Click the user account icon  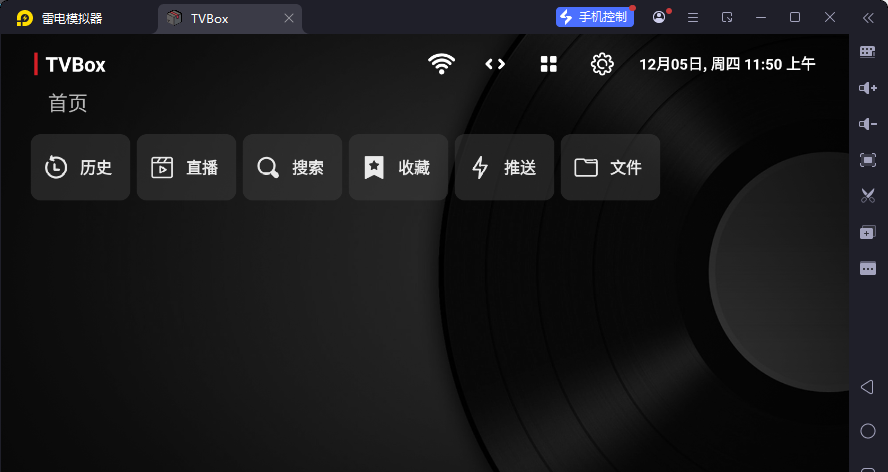(x=659, y=17)
